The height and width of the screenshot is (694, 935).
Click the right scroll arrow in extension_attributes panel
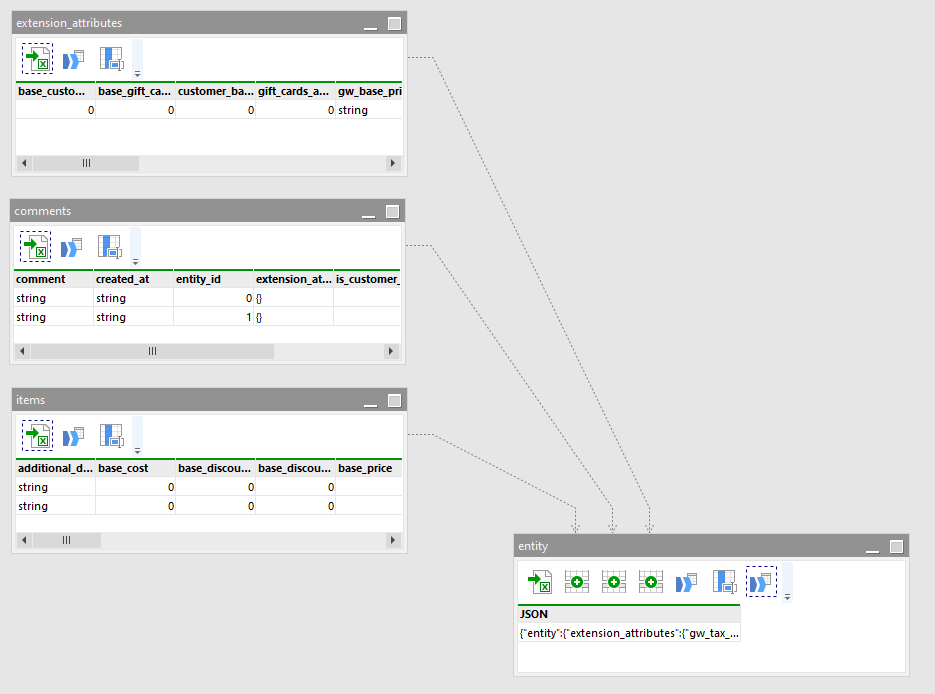click(392, 163)
